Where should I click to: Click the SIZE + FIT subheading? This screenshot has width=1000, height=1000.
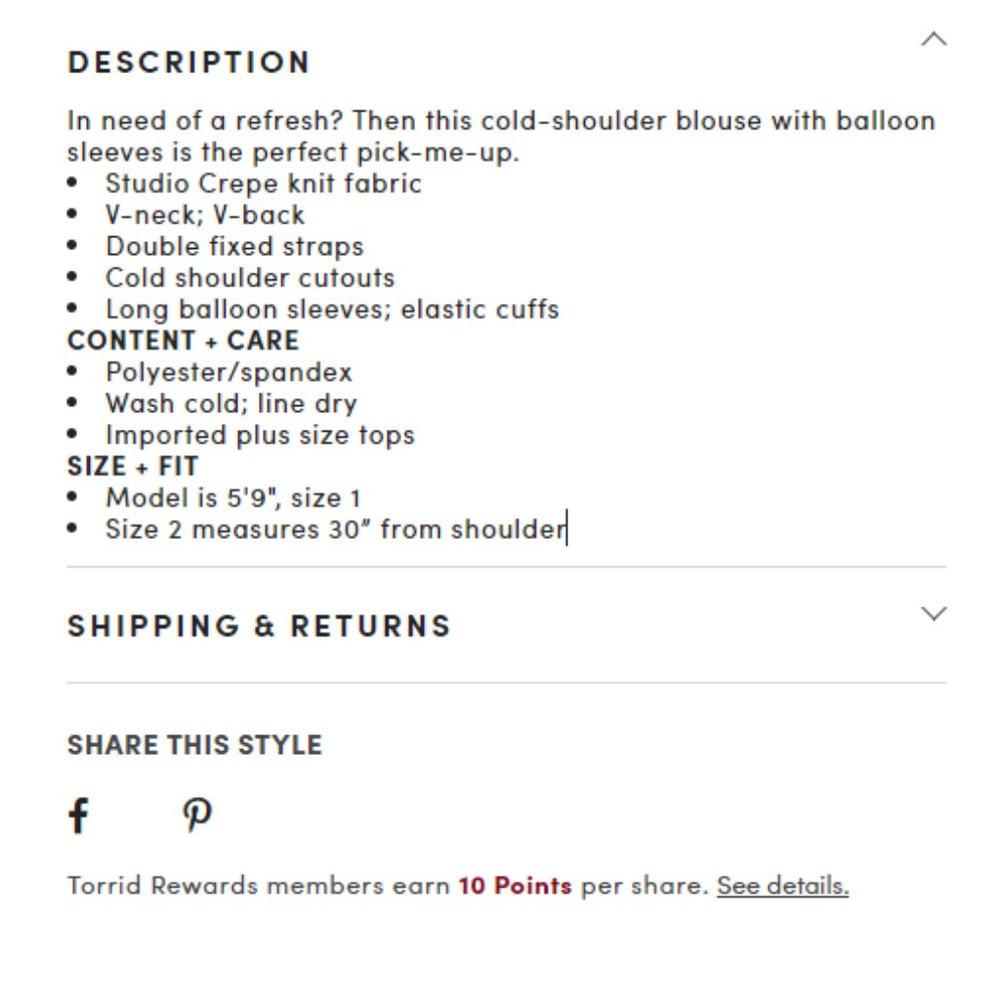point(132,467)
